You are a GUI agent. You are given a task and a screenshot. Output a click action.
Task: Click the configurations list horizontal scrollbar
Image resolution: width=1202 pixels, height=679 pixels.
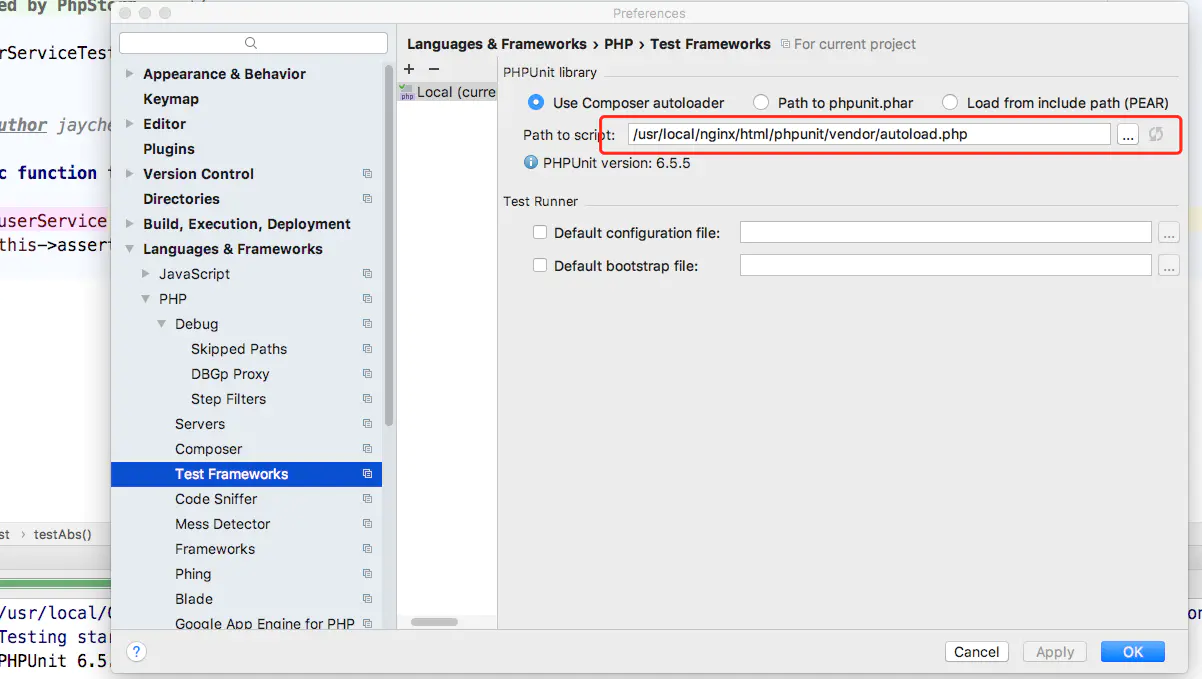(x=434, y=621)
